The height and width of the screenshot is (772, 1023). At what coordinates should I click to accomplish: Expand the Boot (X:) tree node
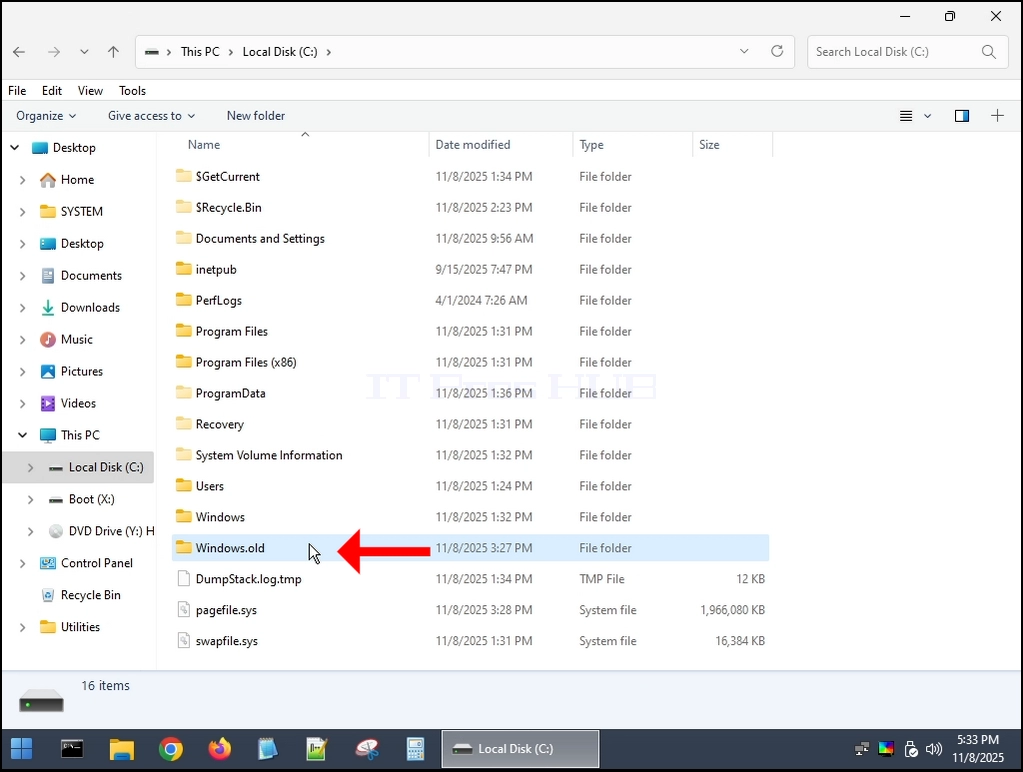[x=30, y=499]
